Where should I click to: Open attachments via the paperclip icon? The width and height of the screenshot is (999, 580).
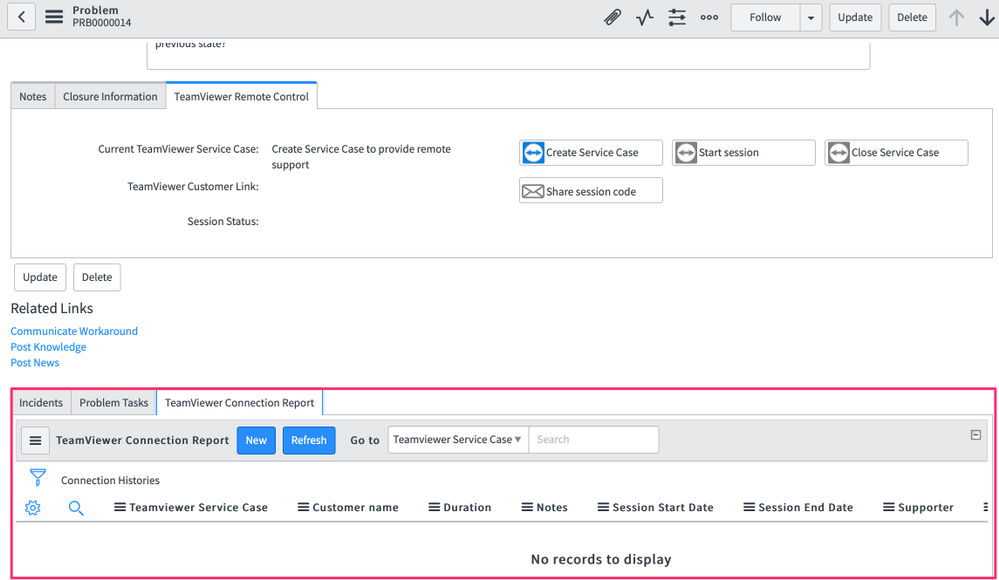tap(612, 17)
